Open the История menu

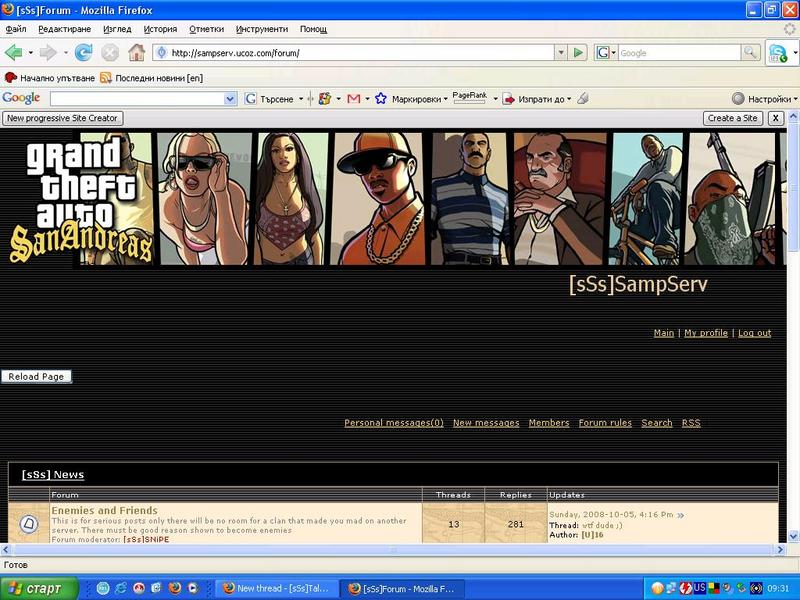(160, 29)
